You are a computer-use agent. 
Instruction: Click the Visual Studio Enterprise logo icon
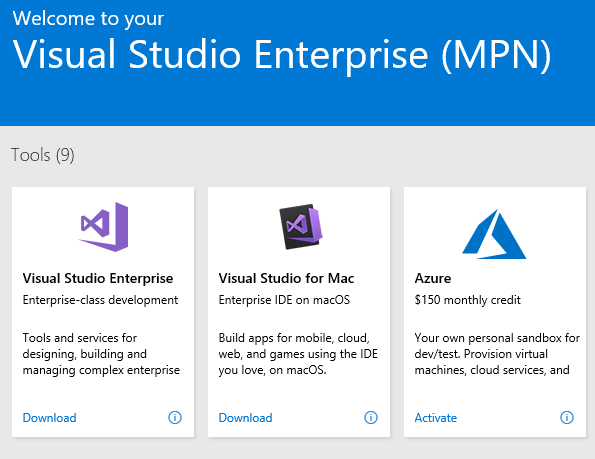coord(104,227)
